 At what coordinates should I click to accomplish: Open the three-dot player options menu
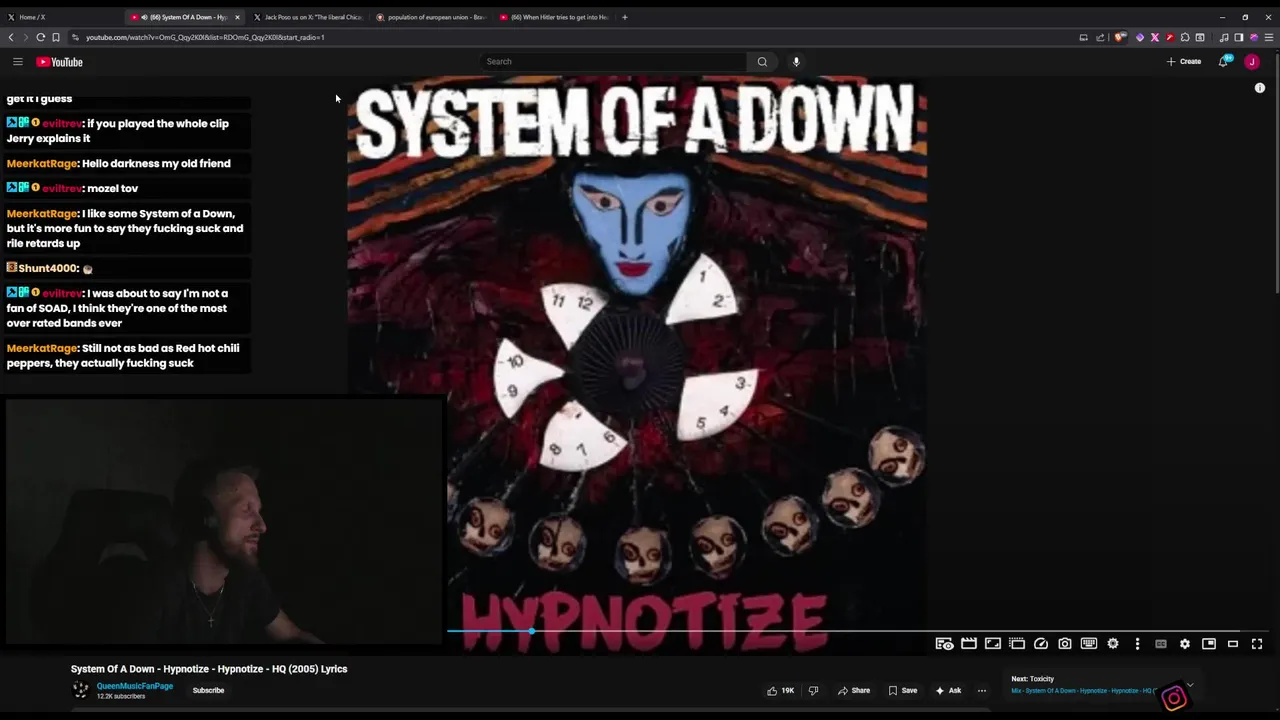click(1137, 644)
